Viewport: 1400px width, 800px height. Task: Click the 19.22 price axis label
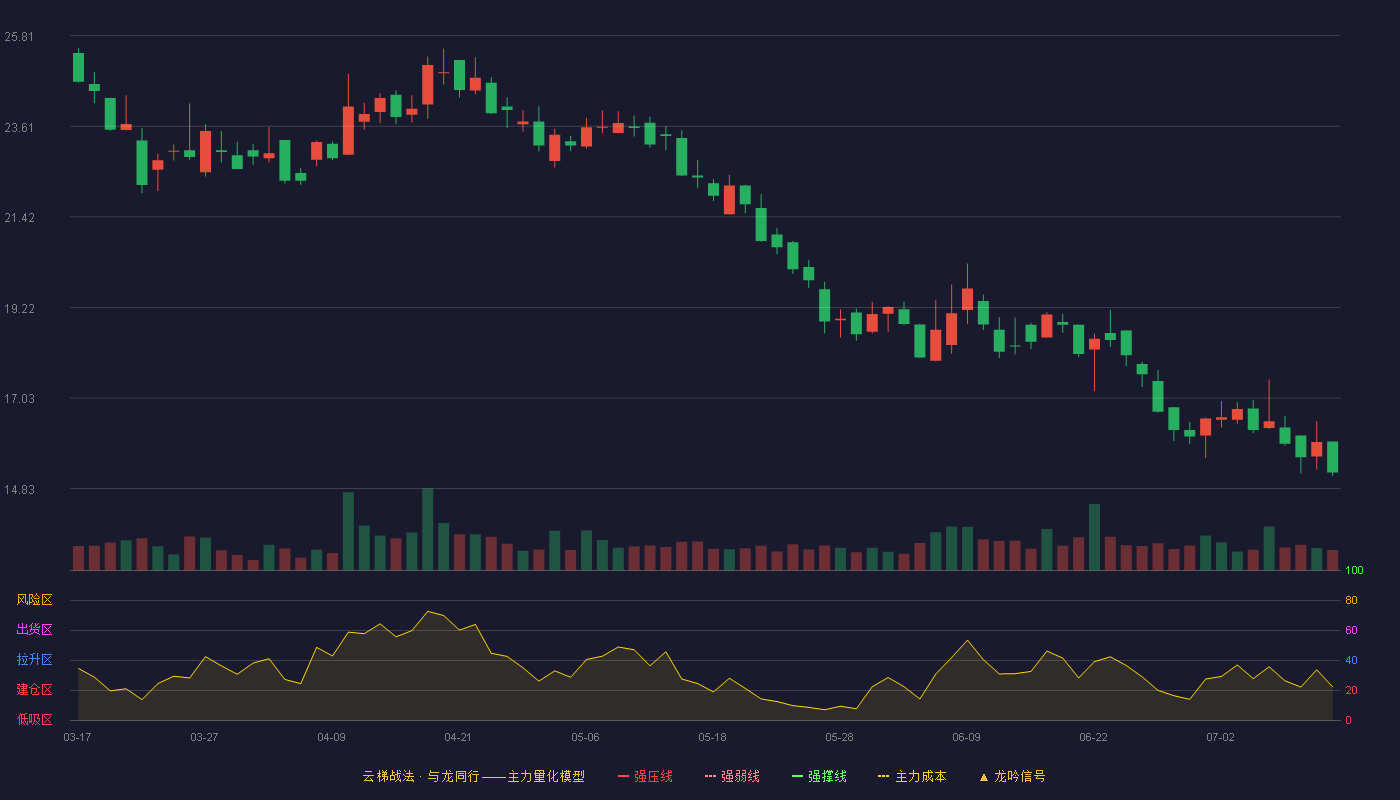coord(19,308)
